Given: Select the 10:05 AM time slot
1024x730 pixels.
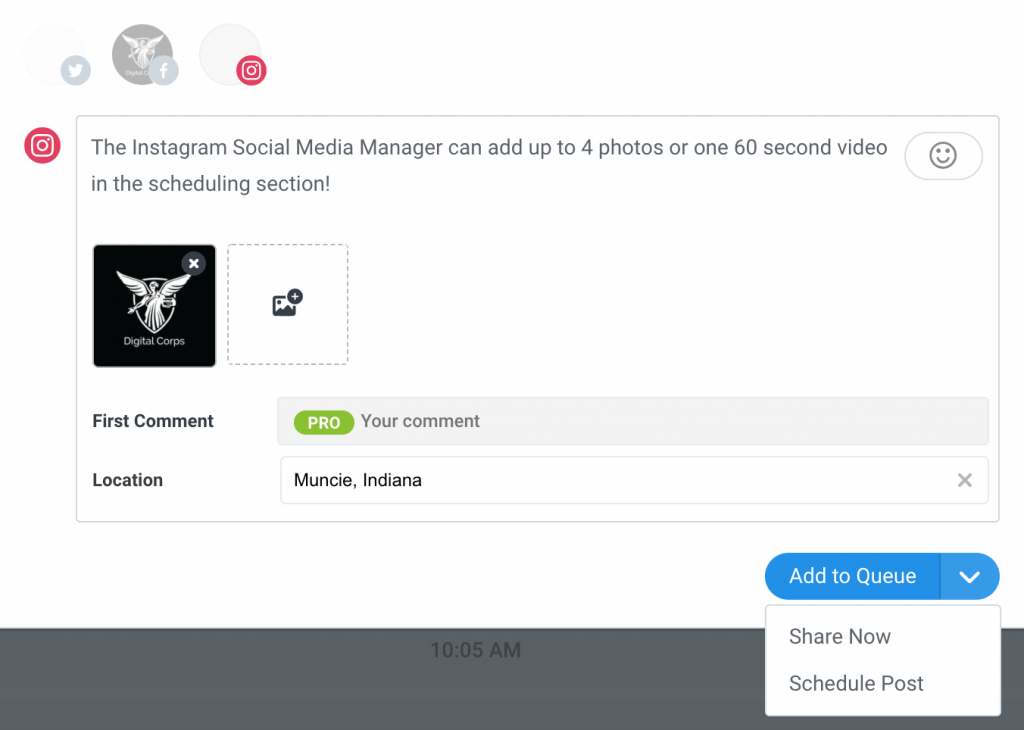Looking at the screenshot, I should [x=475, y=651].
